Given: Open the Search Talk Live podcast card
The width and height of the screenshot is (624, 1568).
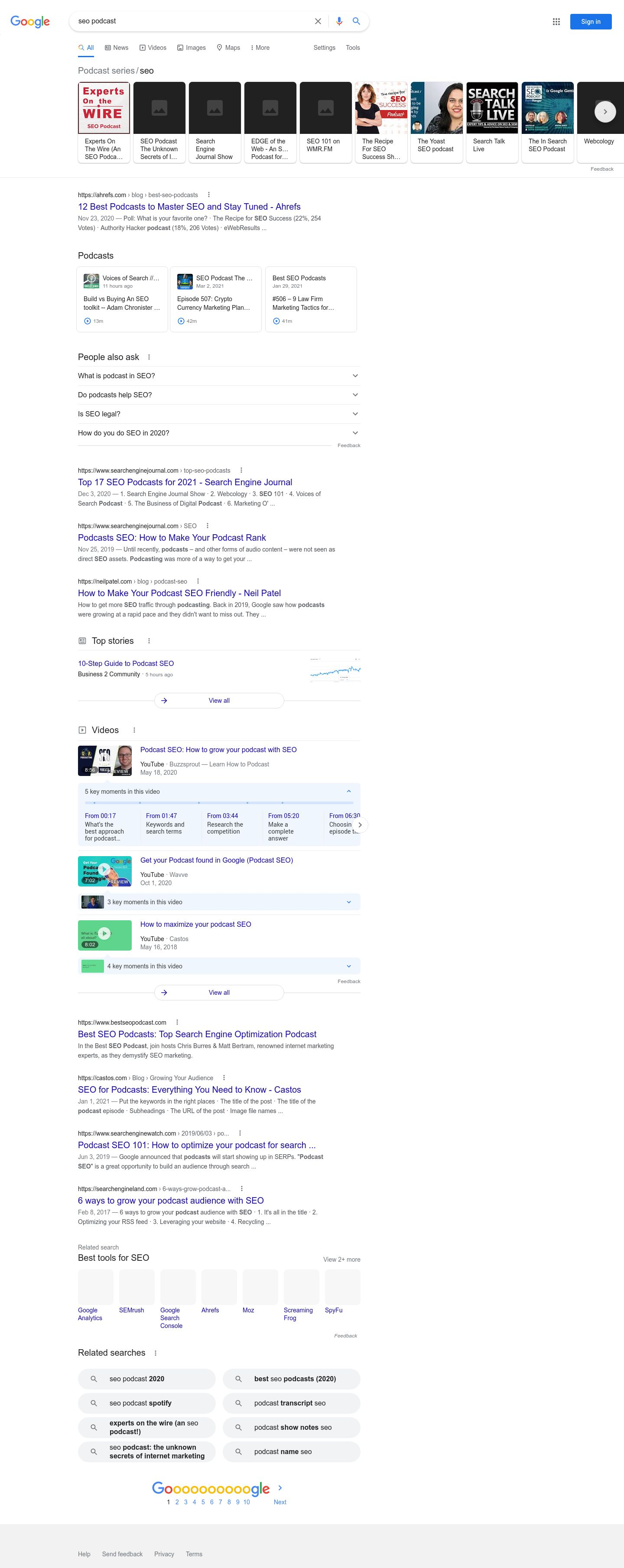Looking at the screenshot, I should coord(492,122).
